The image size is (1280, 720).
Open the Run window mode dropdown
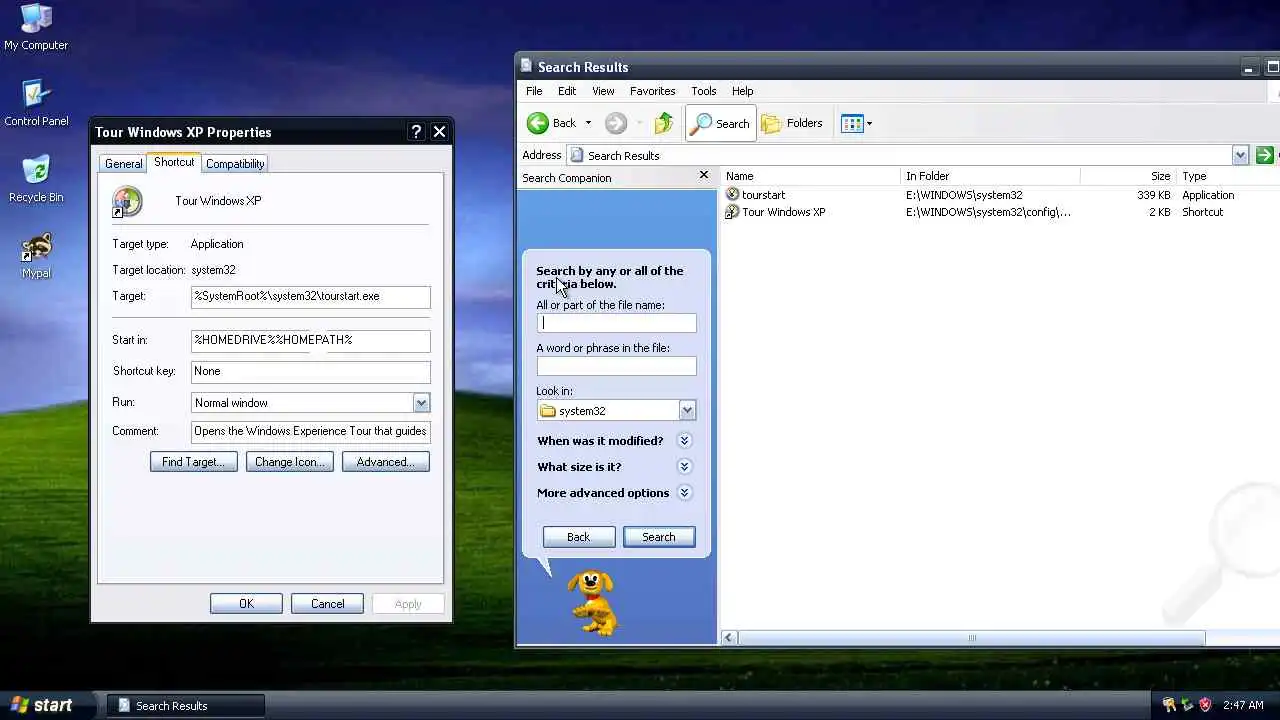[x=421, y=403]
